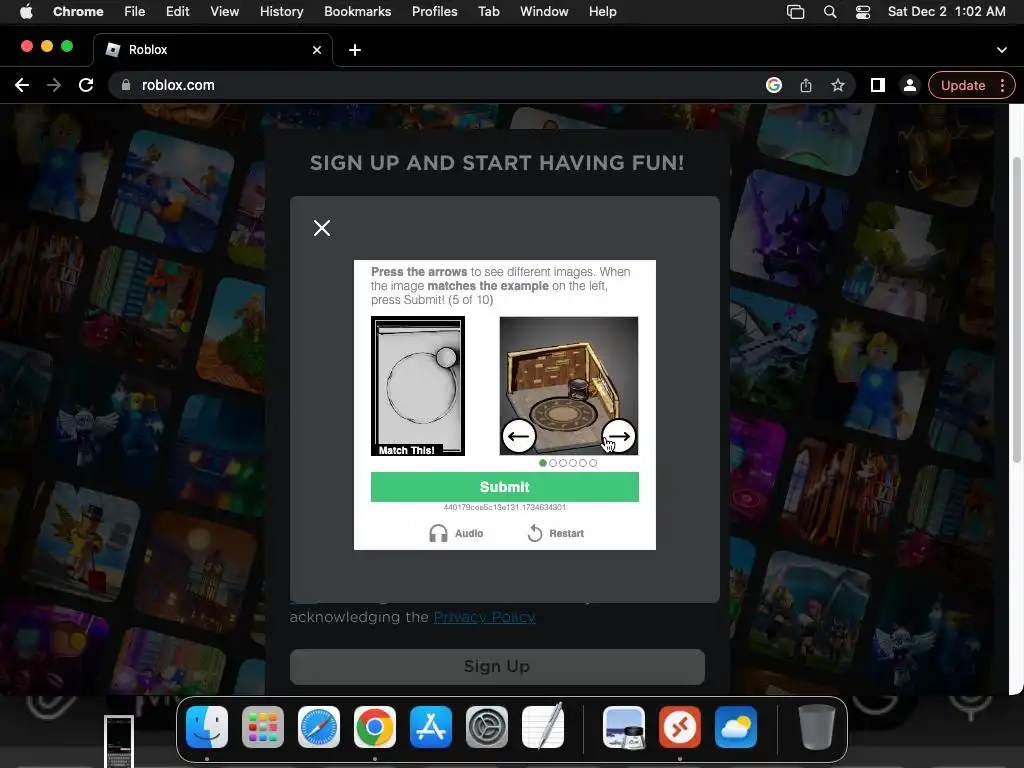Open Control Center in the menu bar
Screen dimensions: 1024x768
point(863,12)
